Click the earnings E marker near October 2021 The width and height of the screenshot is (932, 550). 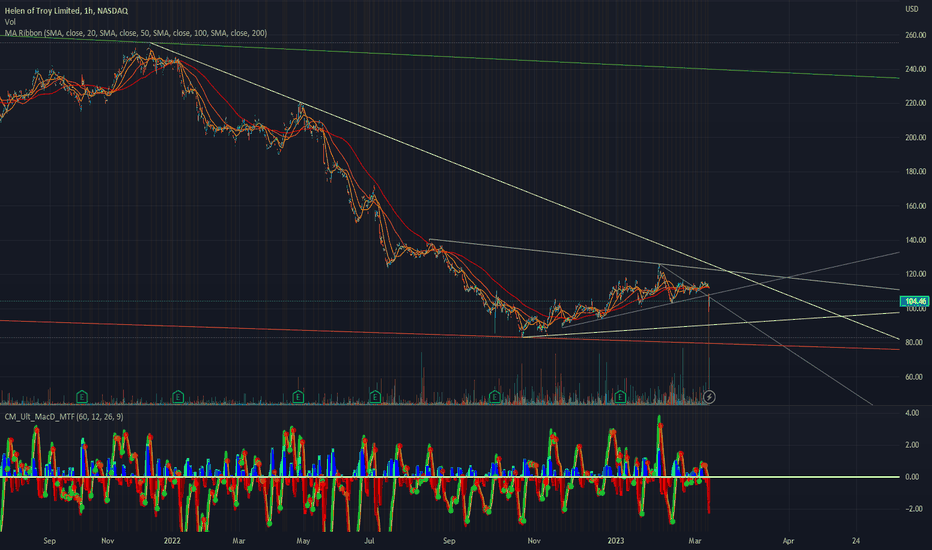tap(82, 397)
